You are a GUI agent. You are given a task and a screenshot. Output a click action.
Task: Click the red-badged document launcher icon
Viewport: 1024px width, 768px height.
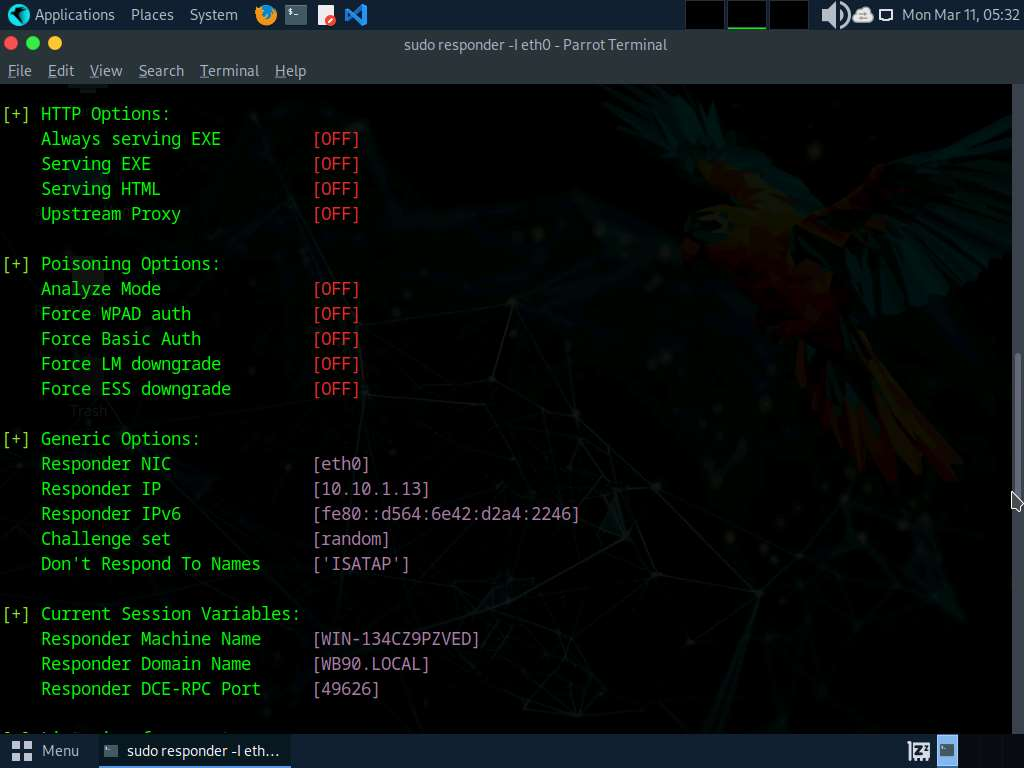326,15
